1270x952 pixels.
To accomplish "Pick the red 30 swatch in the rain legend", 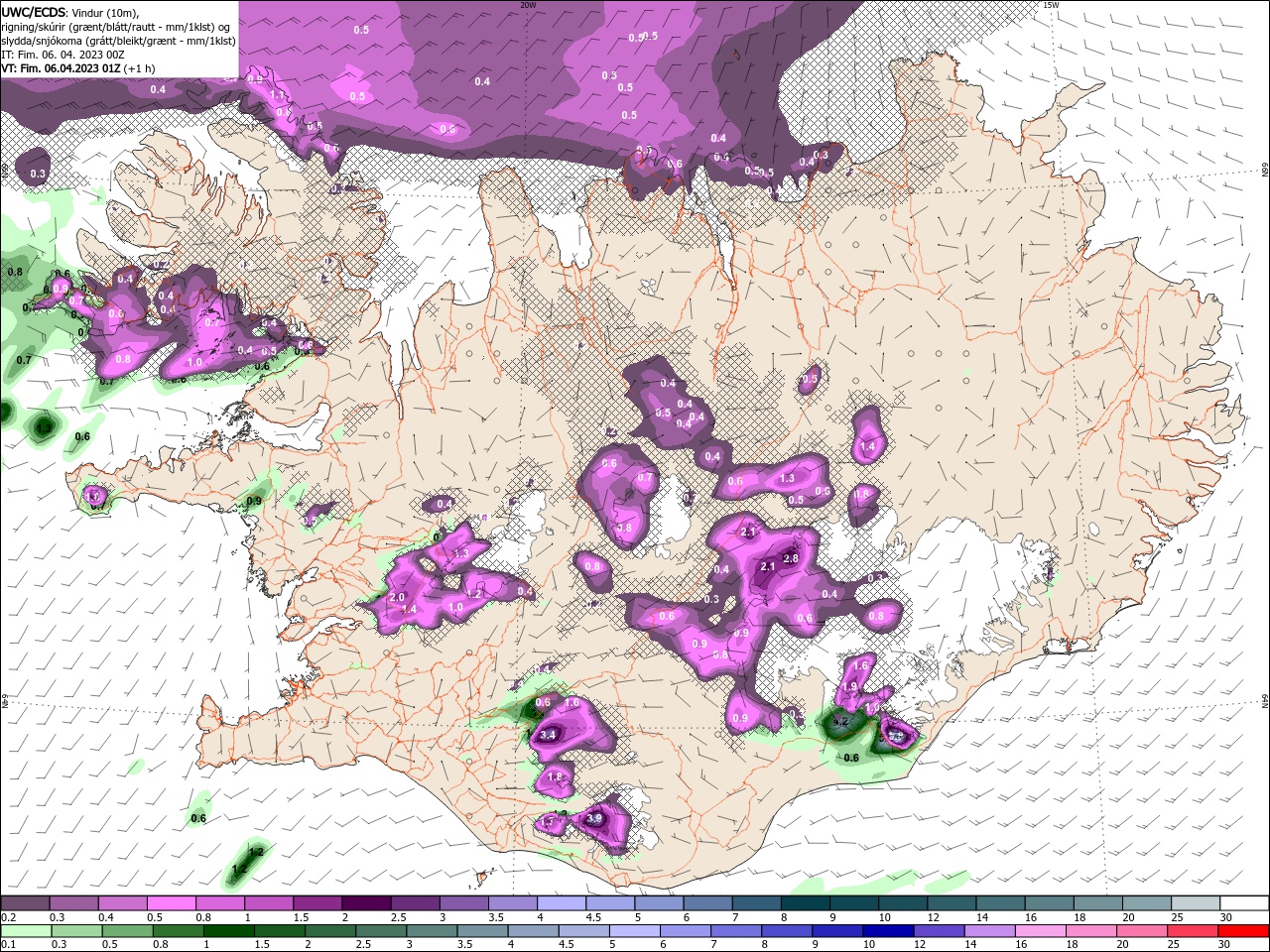I will pyautogui.click(x=1243, y=931).
